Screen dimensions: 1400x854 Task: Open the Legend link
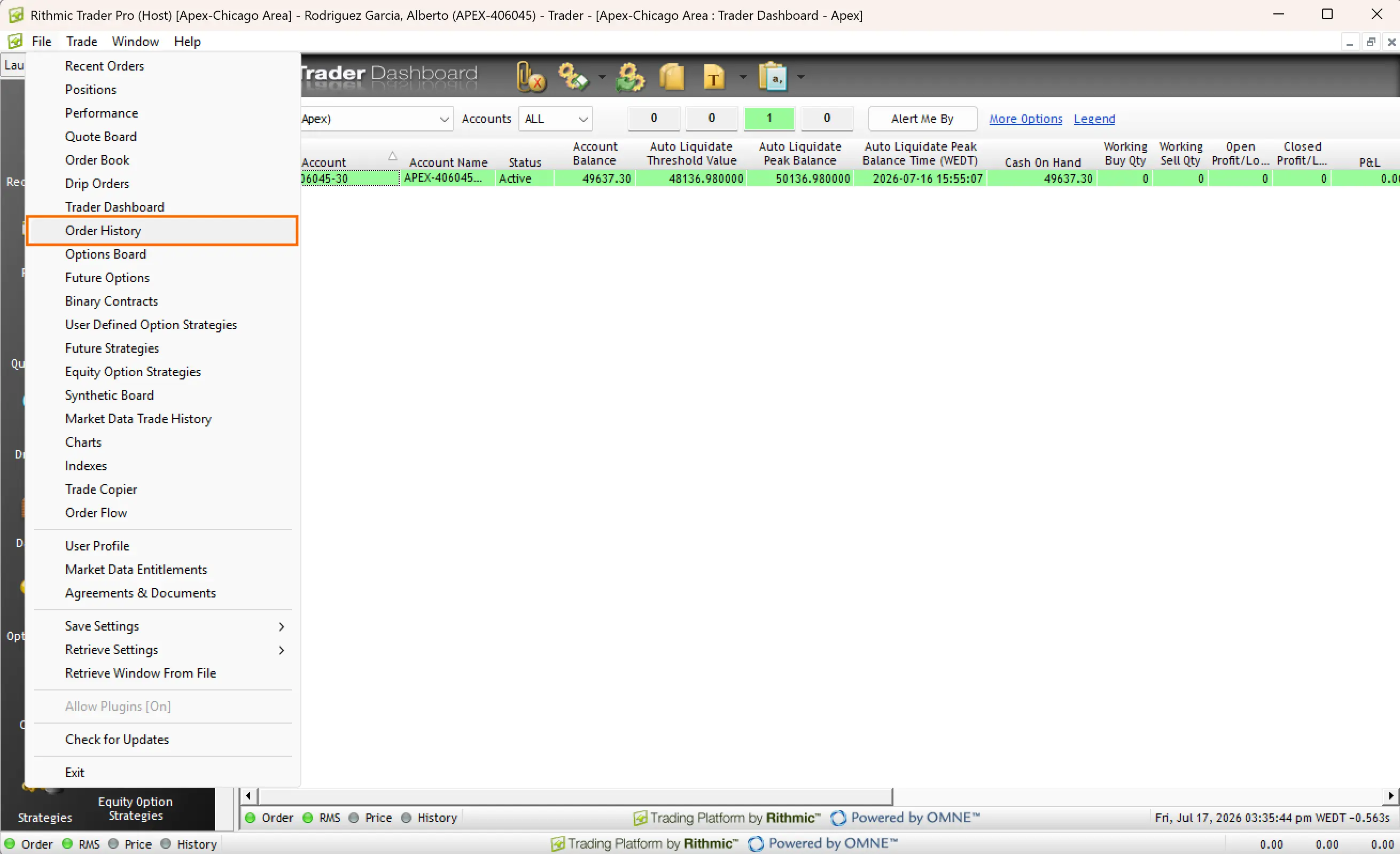click(x=1094, y=119)
